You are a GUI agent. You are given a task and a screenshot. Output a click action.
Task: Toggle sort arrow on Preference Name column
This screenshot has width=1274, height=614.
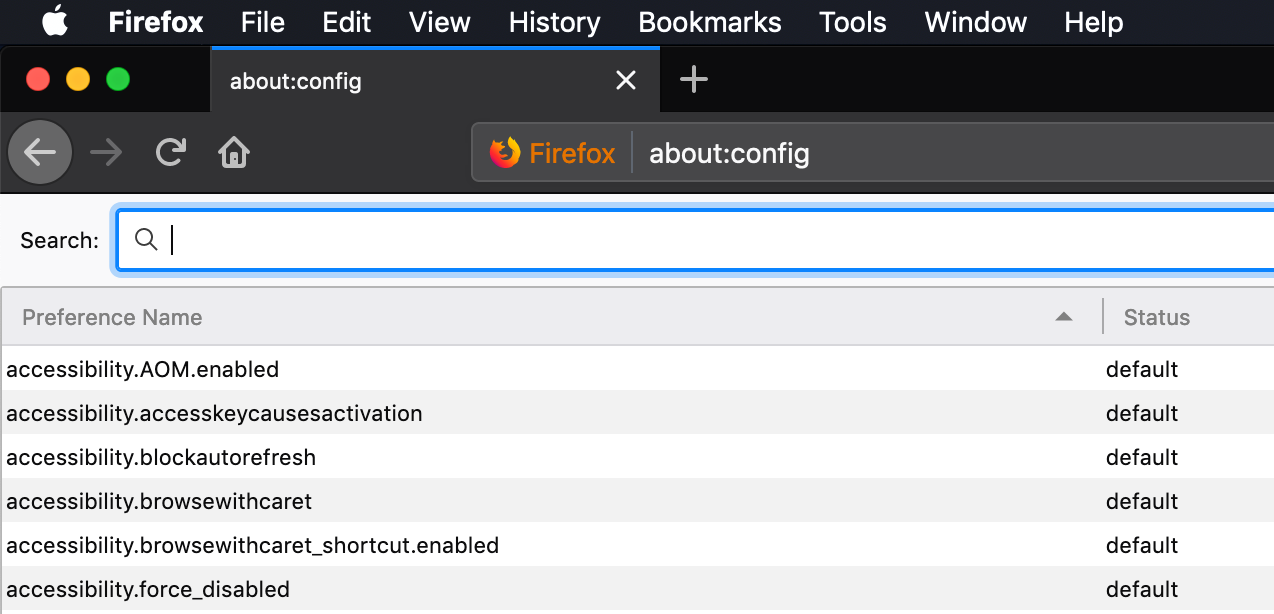coord(1063,317)
